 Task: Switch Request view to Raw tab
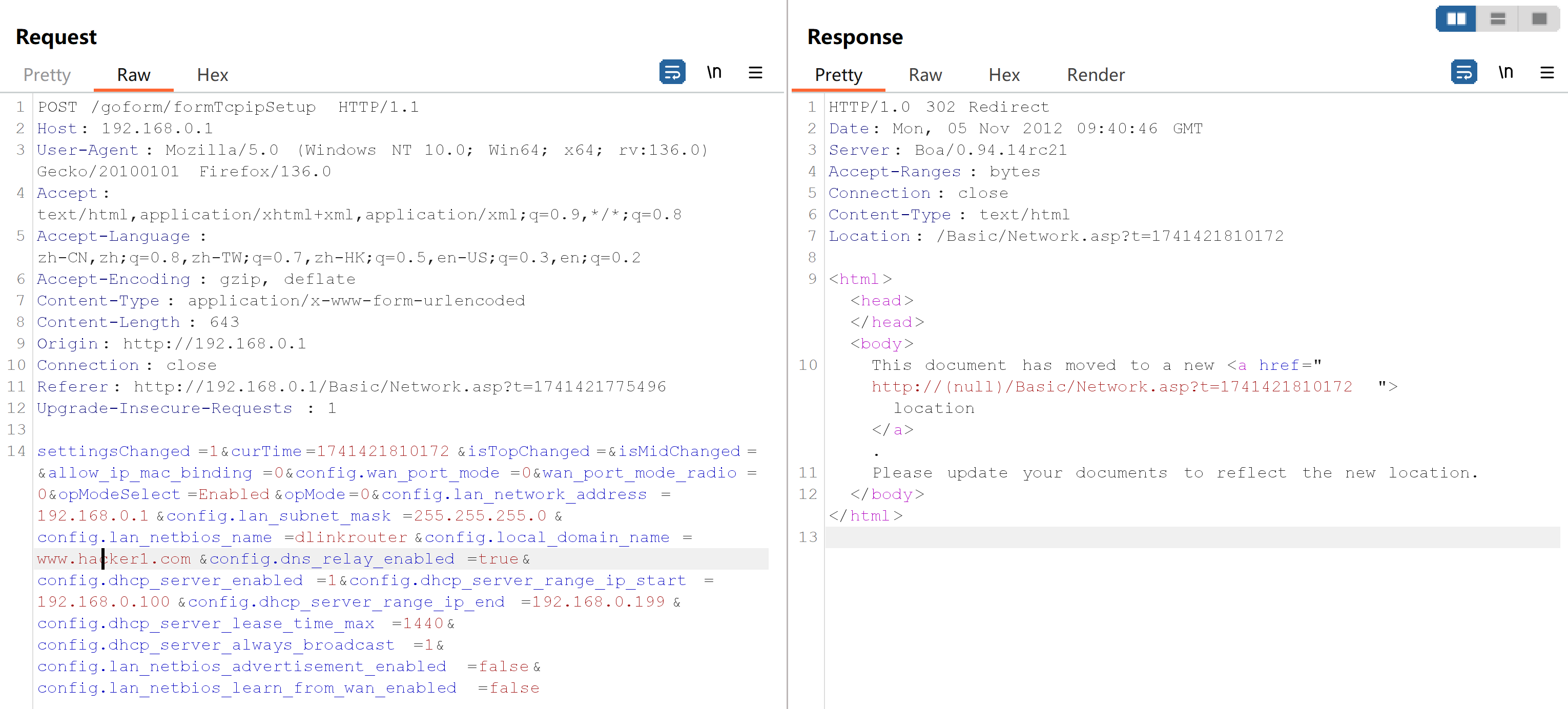133,75
